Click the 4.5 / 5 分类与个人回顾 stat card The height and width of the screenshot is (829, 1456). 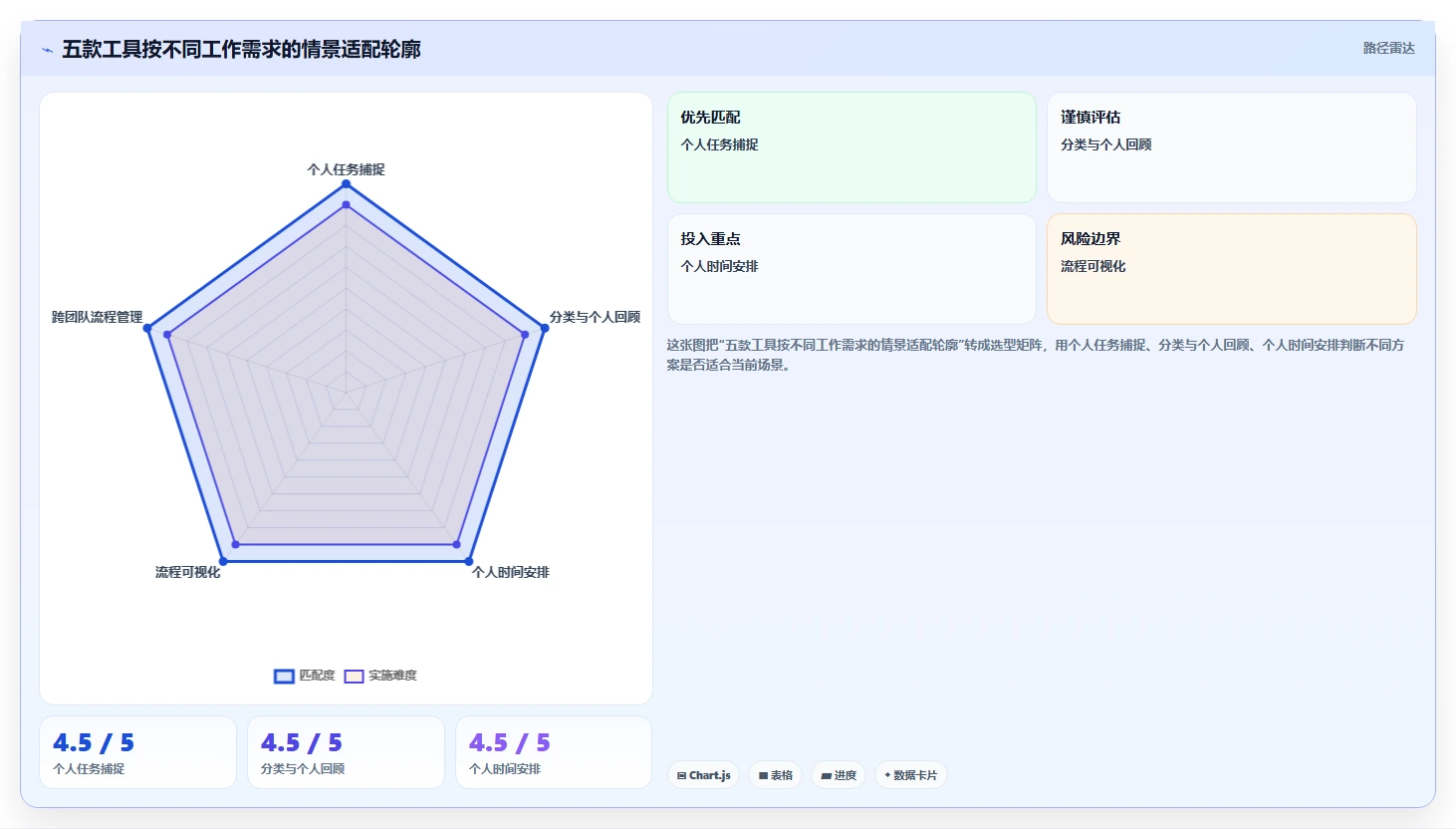(346, 752)
